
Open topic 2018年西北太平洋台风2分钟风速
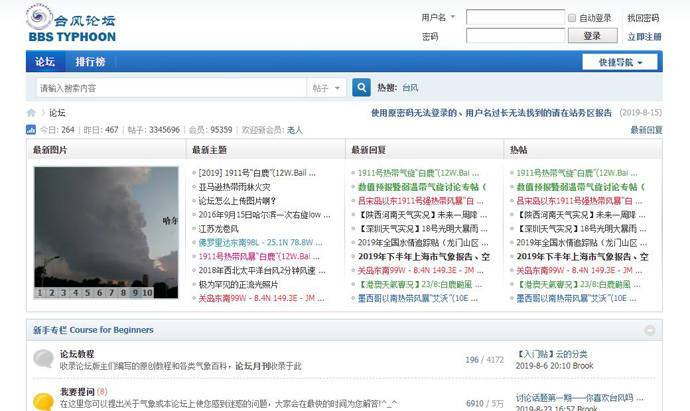262,271
